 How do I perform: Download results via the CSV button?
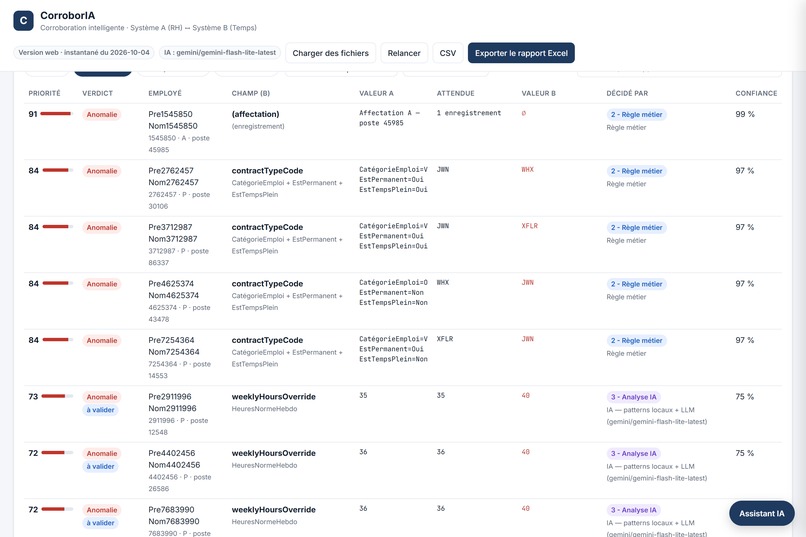tap(448, 53)
